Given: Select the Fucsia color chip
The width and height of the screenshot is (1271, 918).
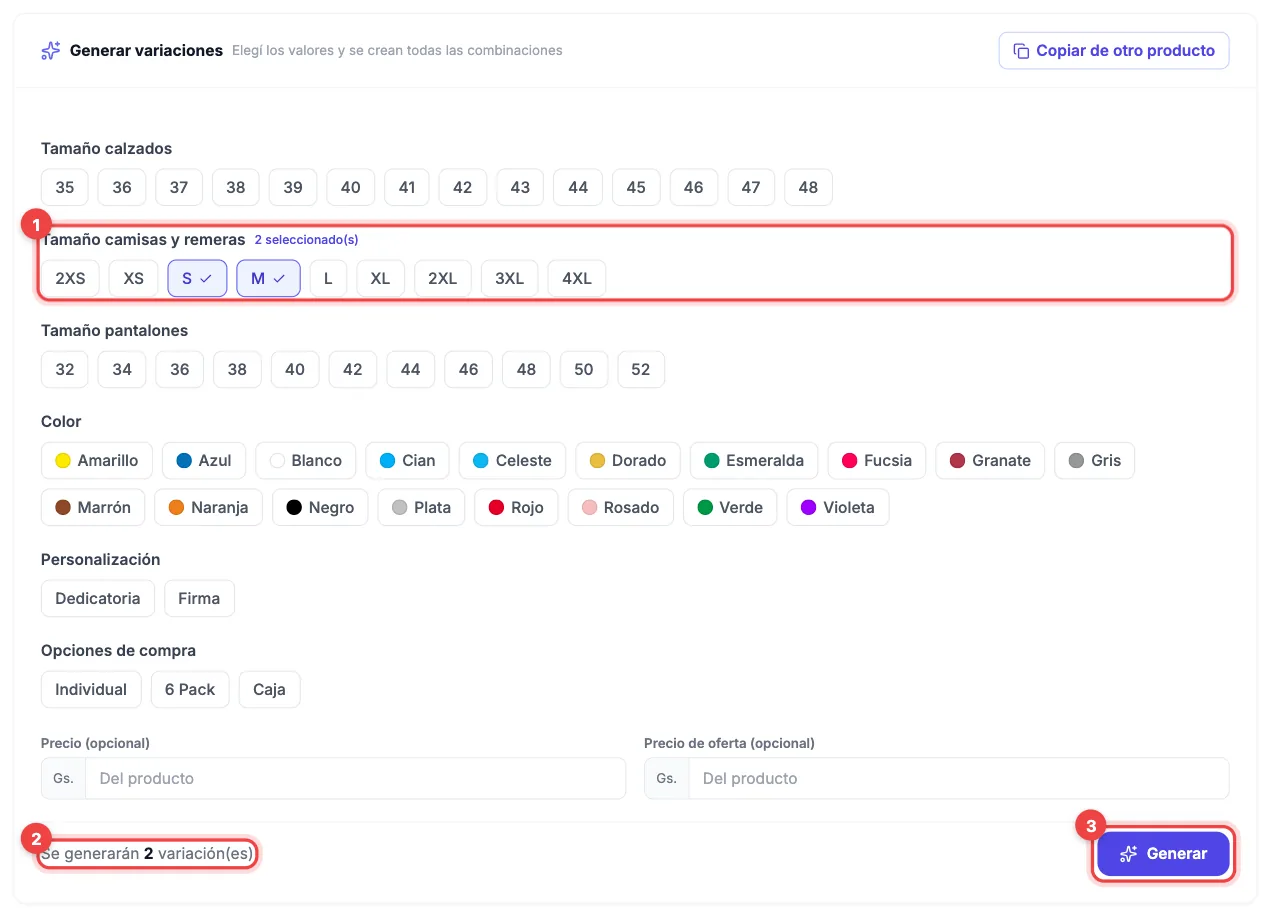Looking at the screenshot, I should coord(876,461).
